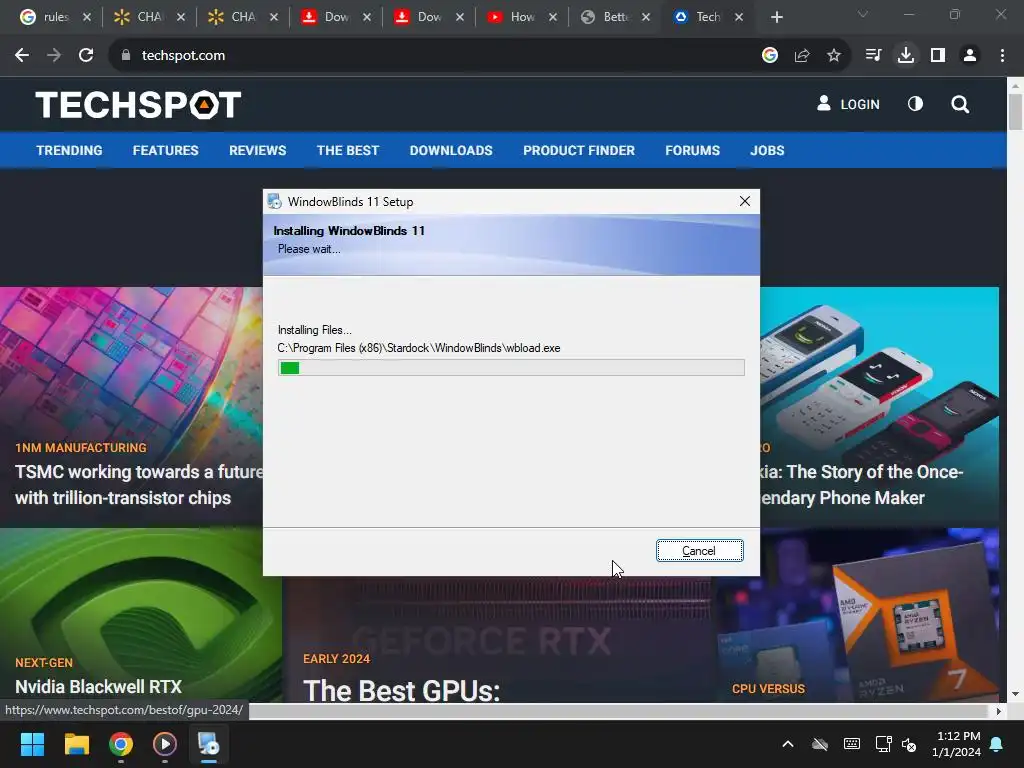The height and width of the screenshot is (768, 1024).
Task: Open The Best GPUs article
Action: click(x=402, y=690)
